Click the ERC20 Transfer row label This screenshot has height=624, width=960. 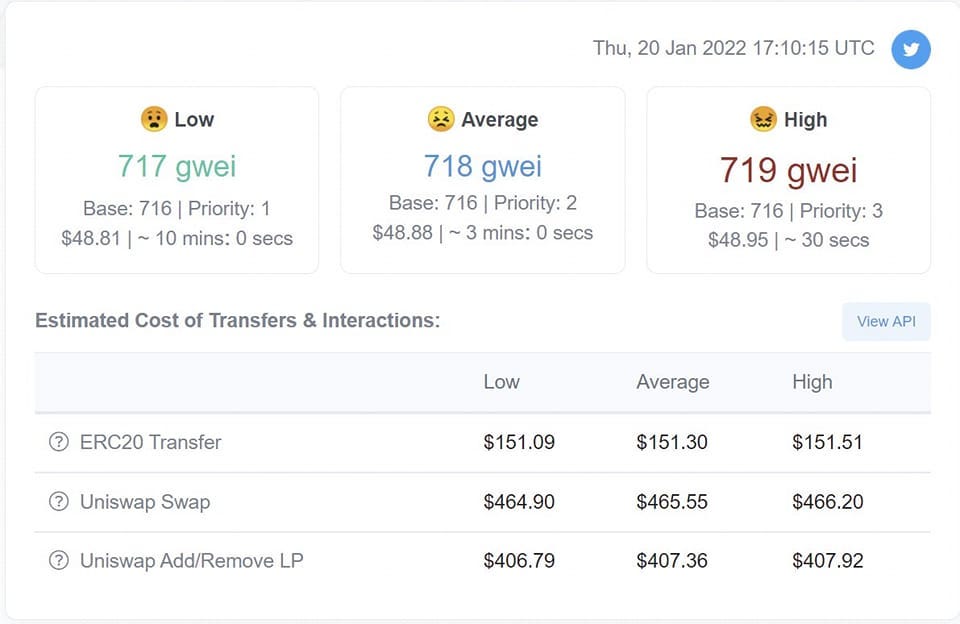tap(151, 442)
